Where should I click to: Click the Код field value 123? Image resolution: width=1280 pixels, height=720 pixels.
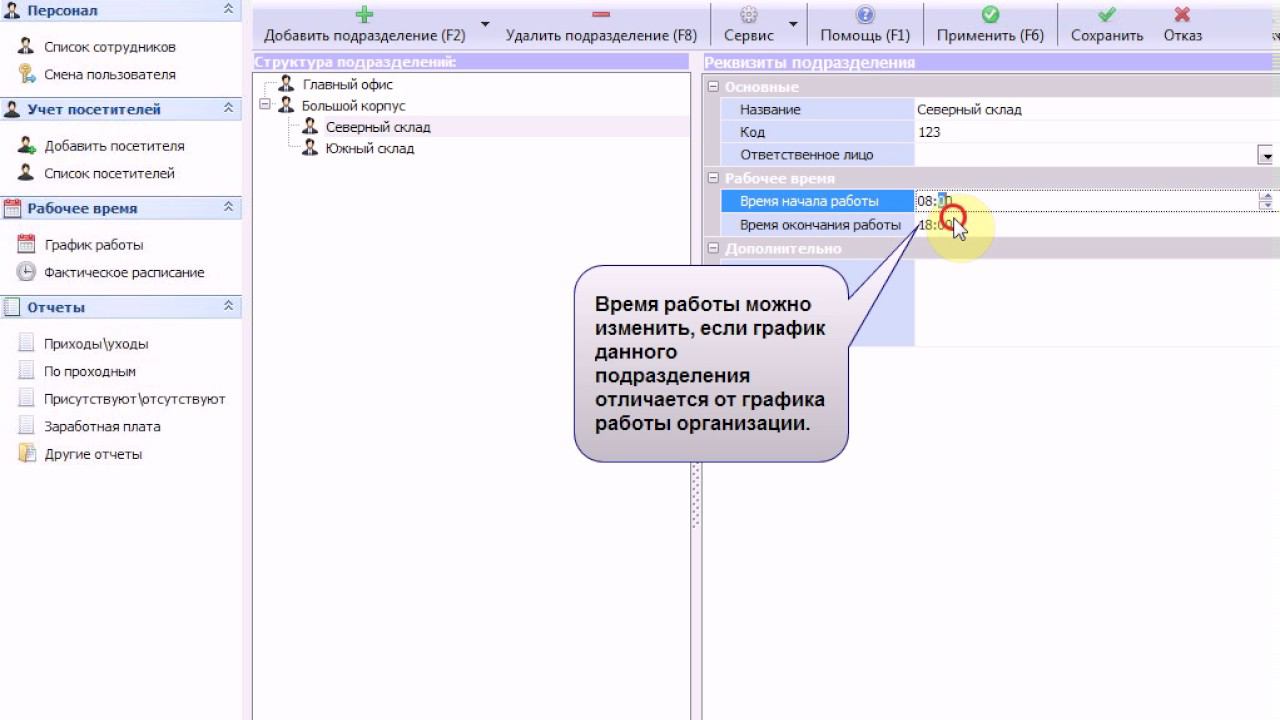click(928, 132)
